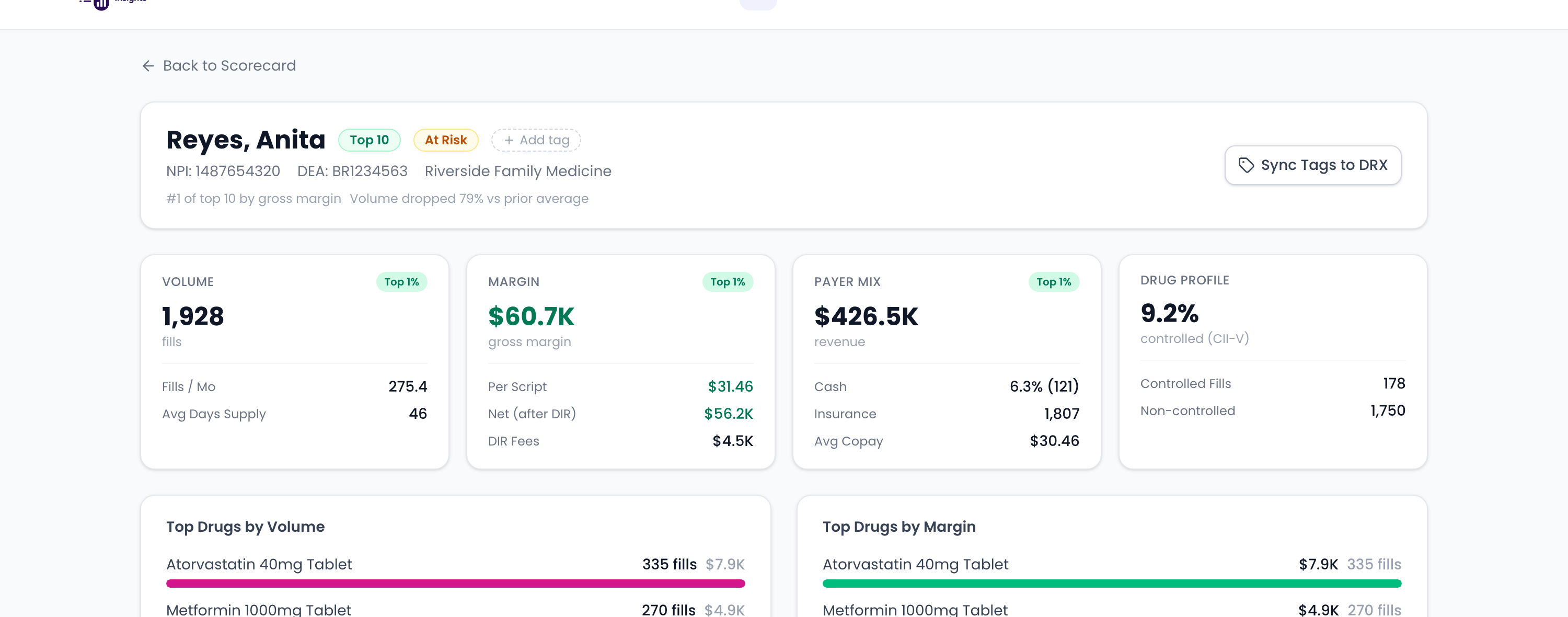Click the 275.4 fills per month value
Viewport: 1568px width, 617px height.
point(408,387)
